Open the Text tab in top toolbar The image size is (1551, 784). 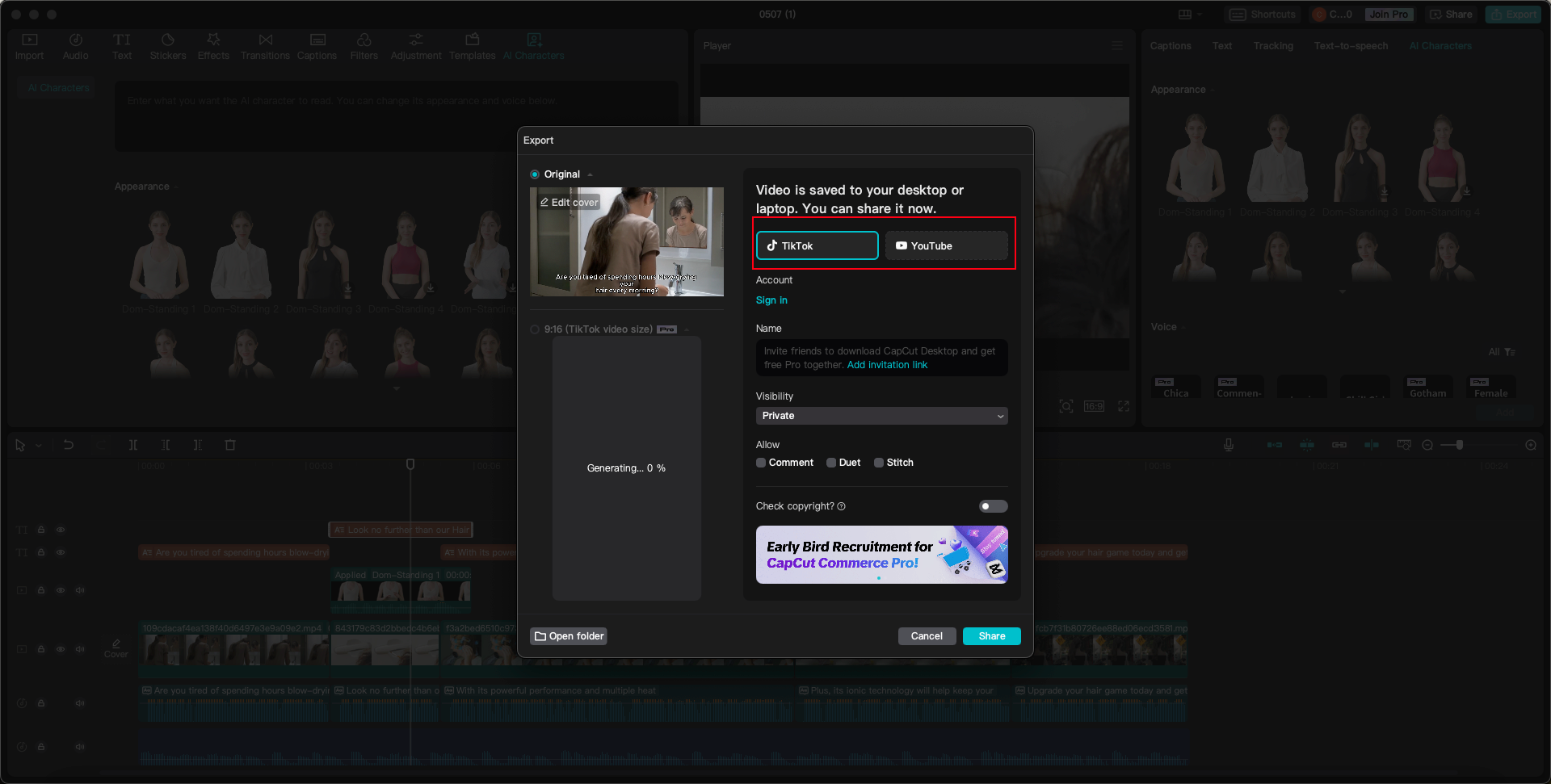(x=122, y=47)
